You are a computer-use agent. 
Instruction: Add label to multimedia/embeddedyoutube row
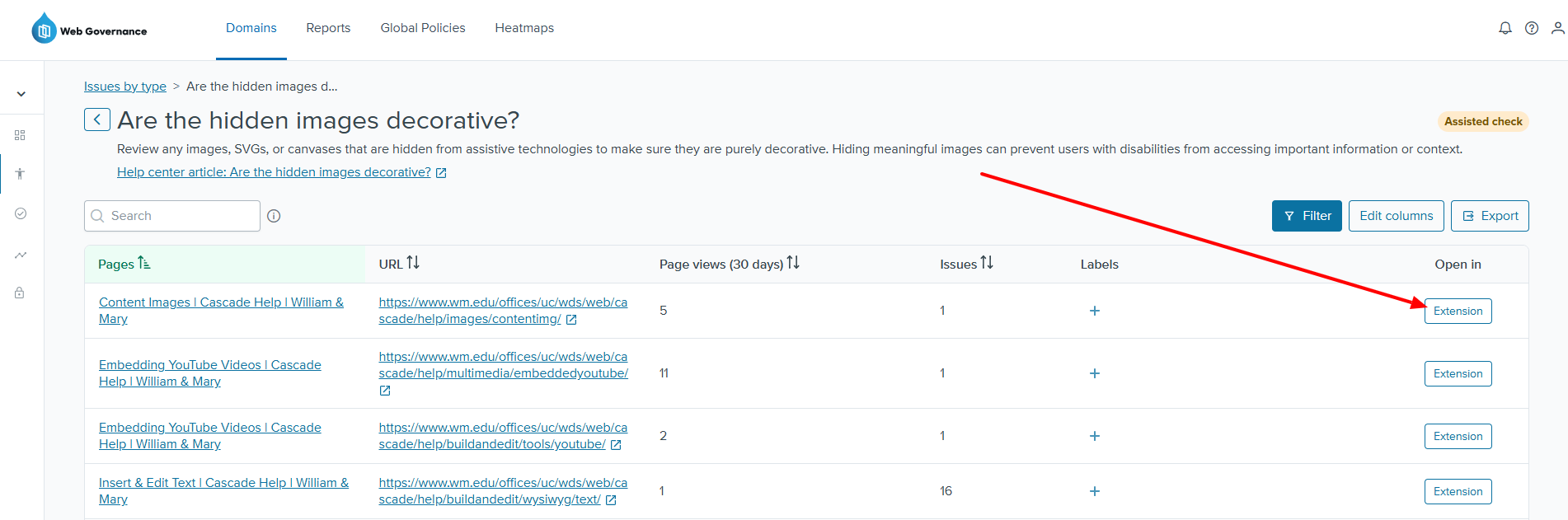(1095, 373)
